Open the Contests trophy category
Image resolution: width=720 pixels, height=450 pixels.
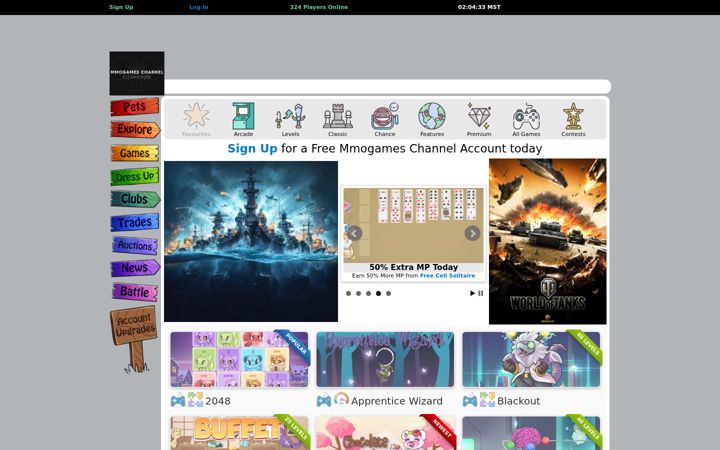point(573,119)
